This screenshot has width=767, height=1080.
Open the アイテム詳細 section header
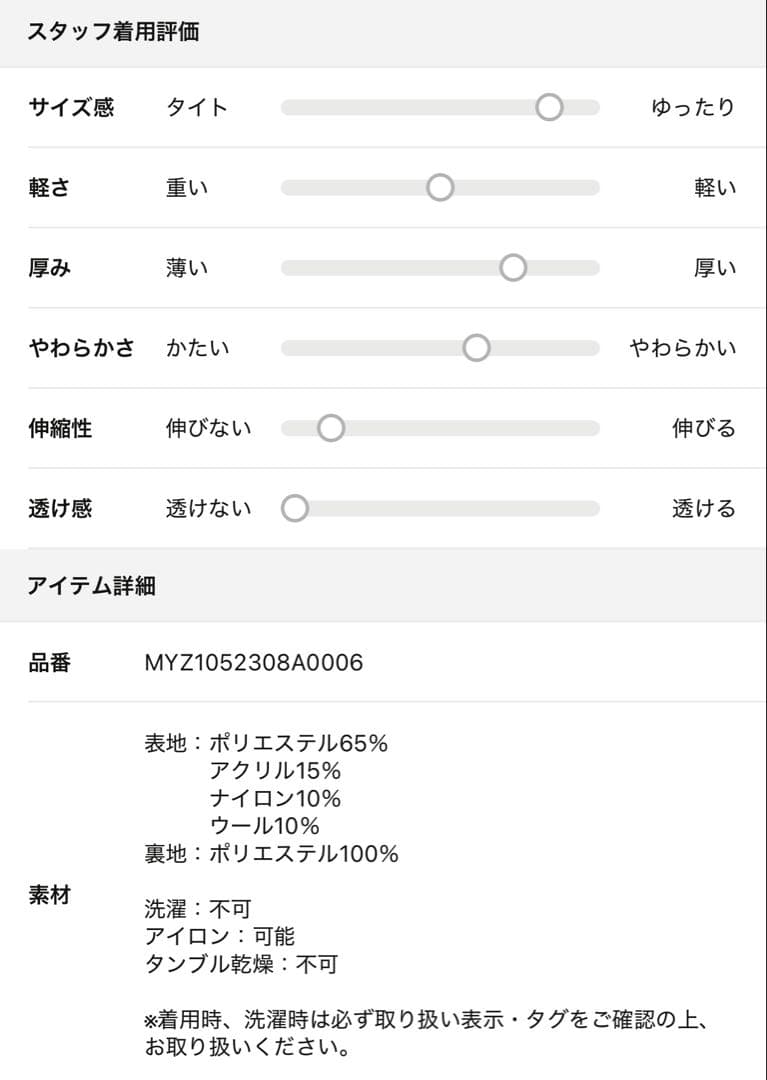pyautogui.click(x=95, y=589)
